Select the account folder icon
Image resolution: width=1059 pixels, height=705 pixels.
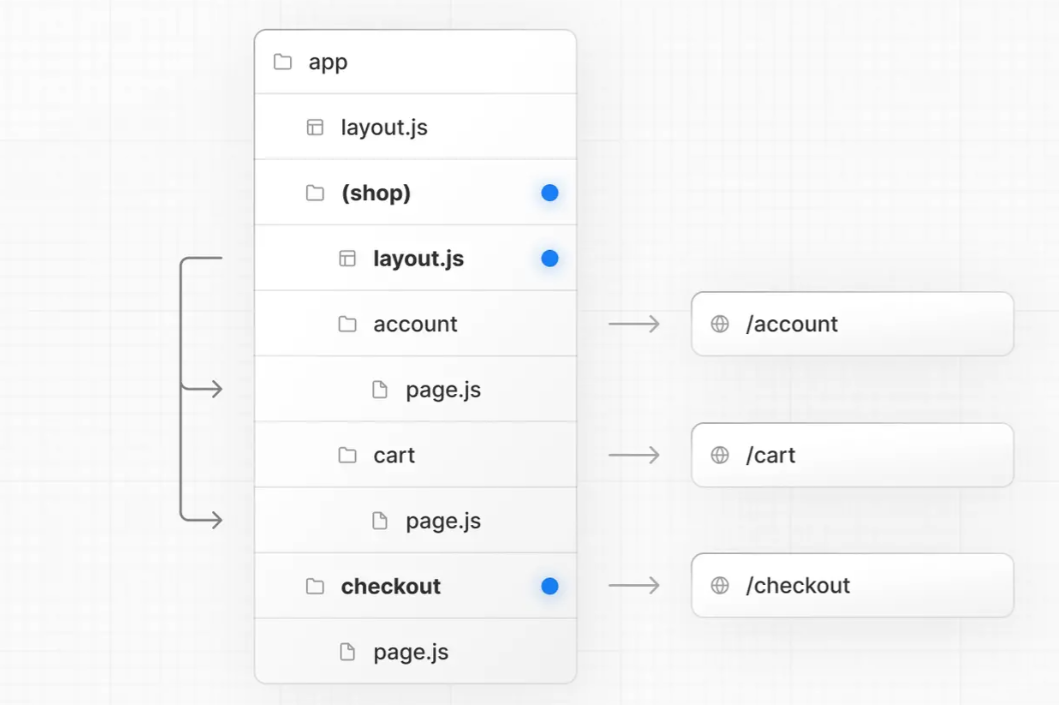(x=346, y=323)
